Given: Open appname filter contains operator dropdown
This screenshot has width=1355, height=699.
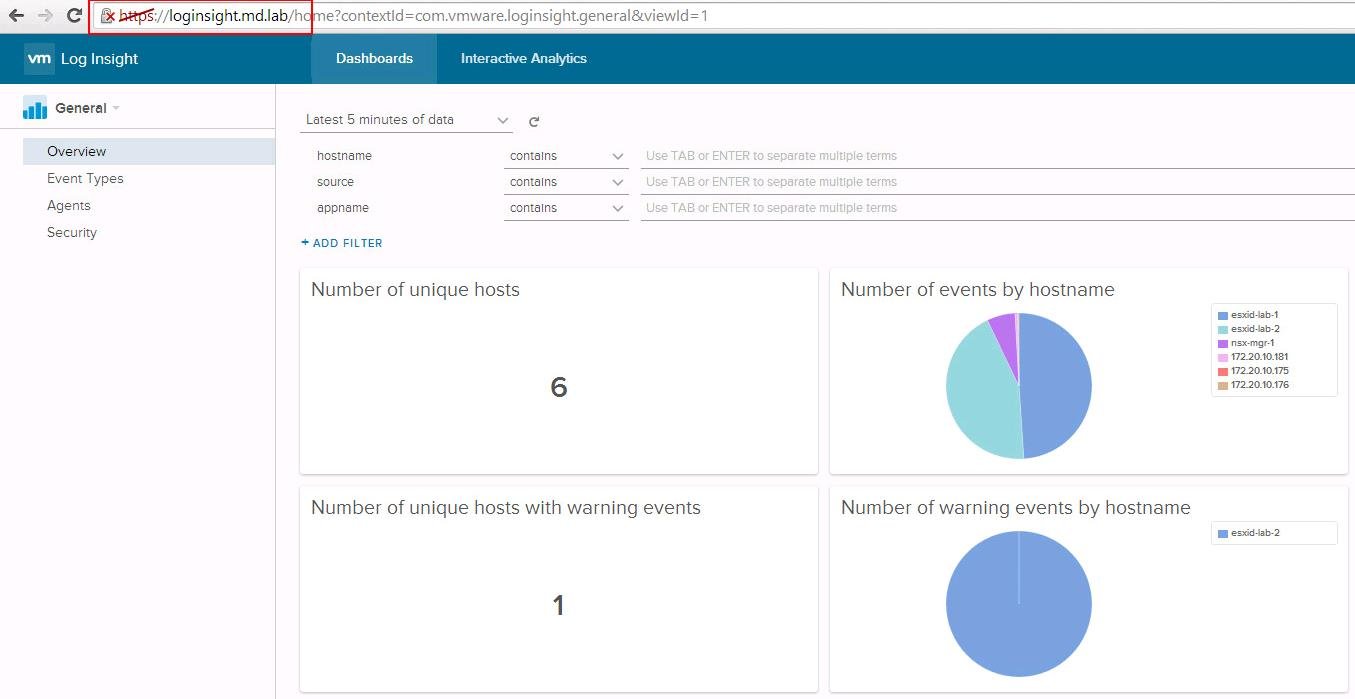Looking at the screenshot, I should click(566, 208).
